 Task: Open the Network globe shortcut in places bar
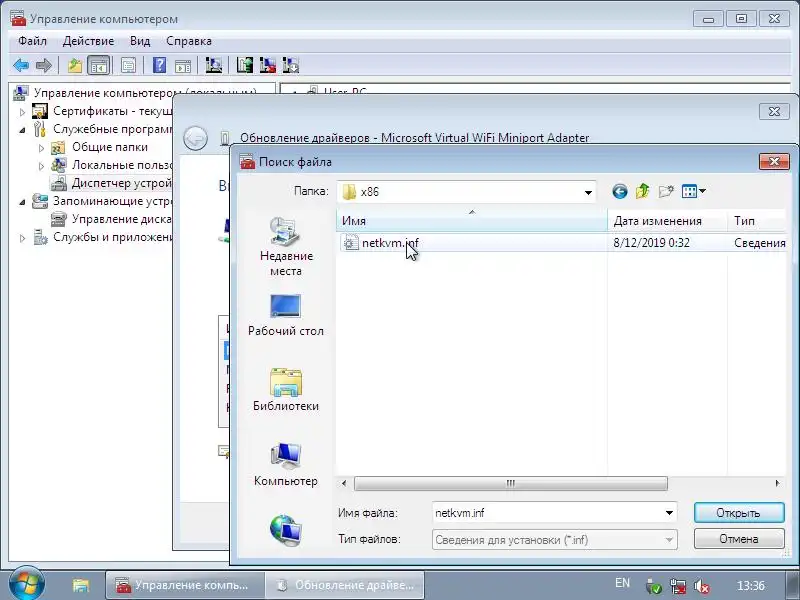click(x=286, y=530)
